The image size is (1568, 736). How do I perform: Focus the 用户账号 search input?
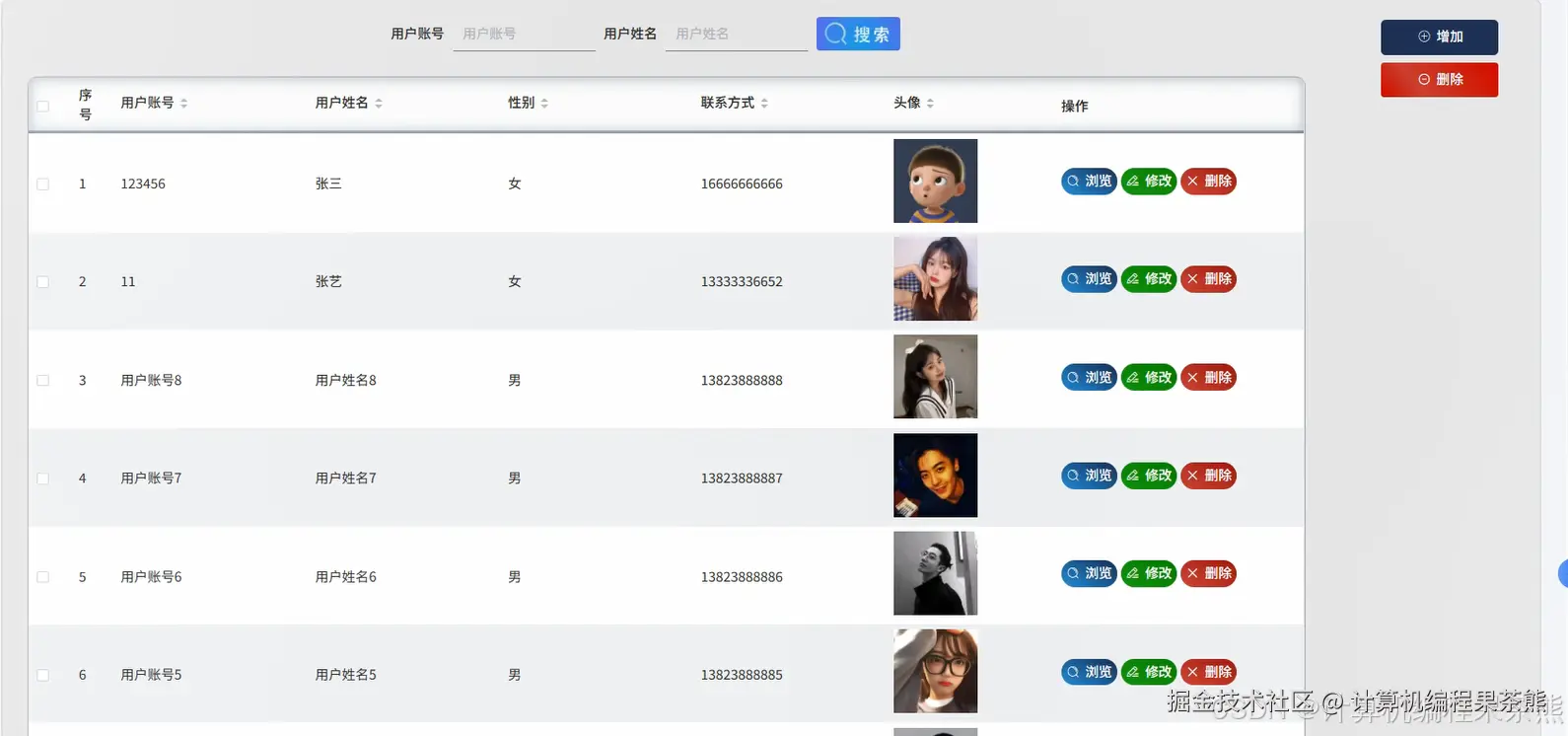pyautogui.click(x=524, y=35)
